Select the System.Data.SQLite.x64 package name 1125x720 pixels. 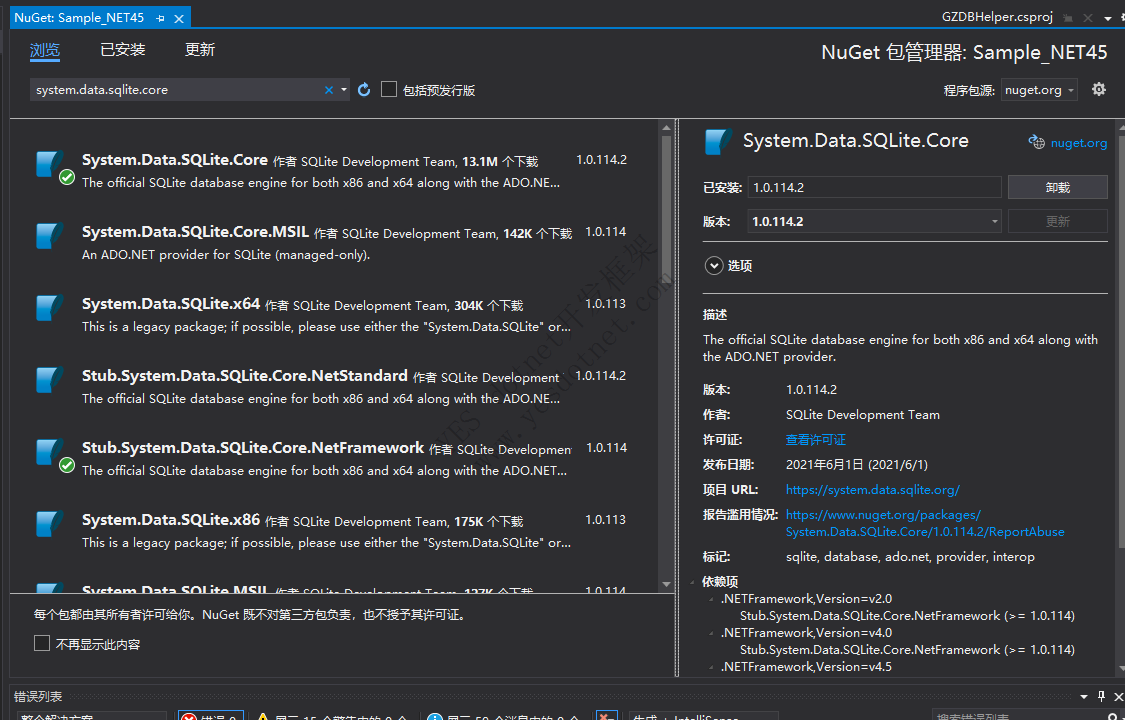pyautogui.click(x=171, y=304)
